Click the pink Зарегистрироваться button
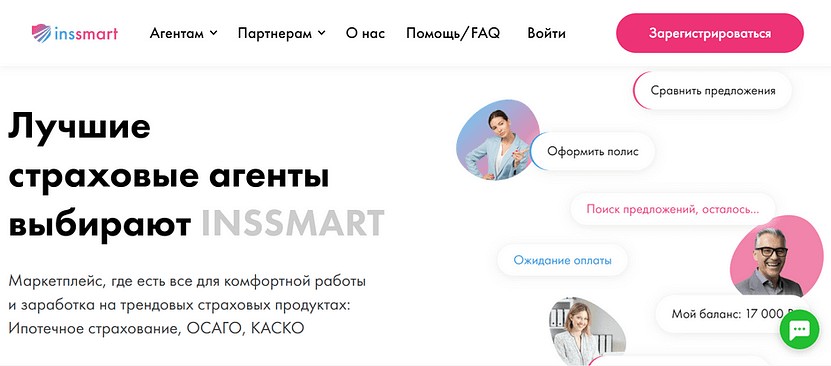The image size is (831, 366). coord(710,33)
